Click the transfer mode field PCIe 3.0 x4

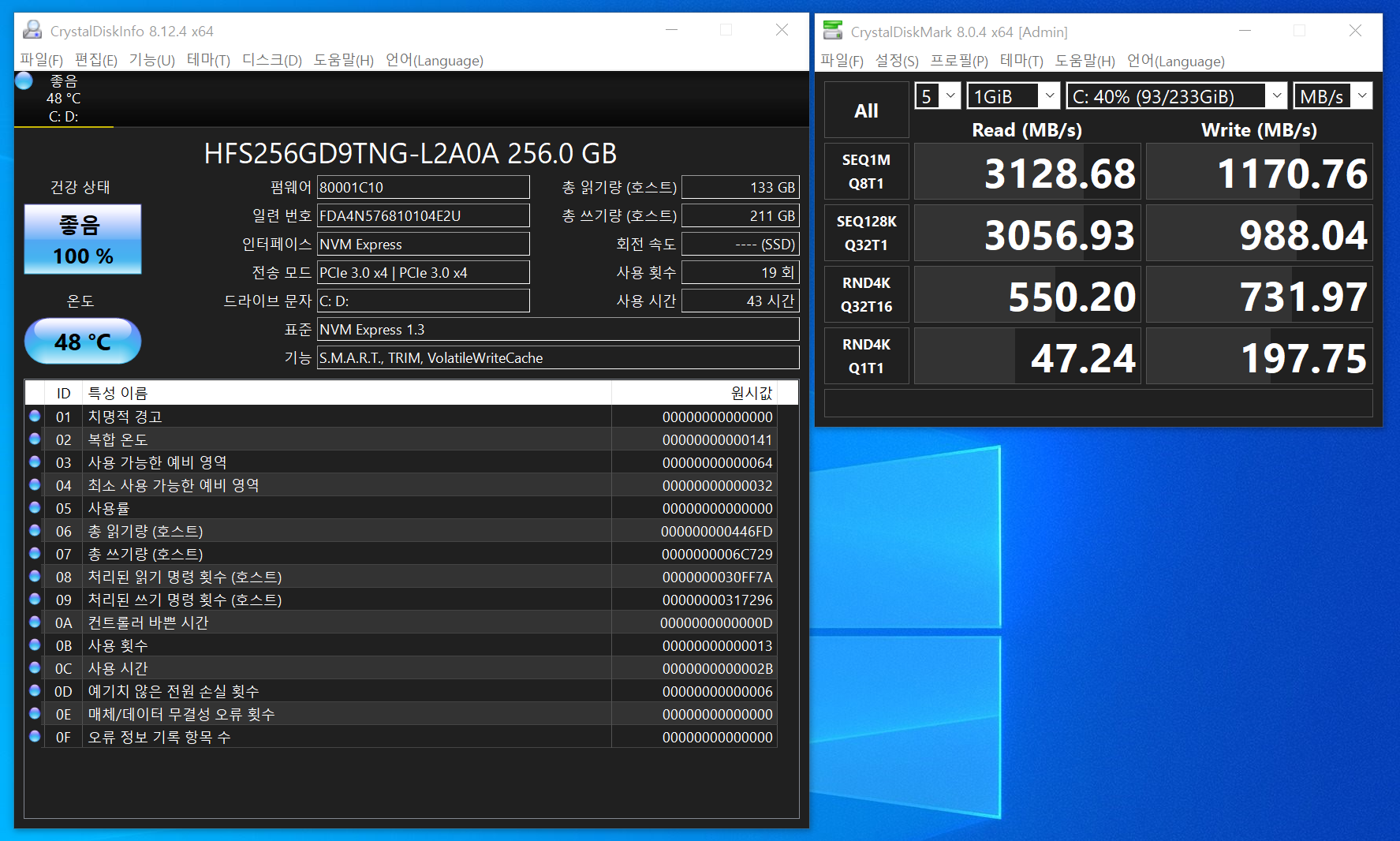pos(423,272)
